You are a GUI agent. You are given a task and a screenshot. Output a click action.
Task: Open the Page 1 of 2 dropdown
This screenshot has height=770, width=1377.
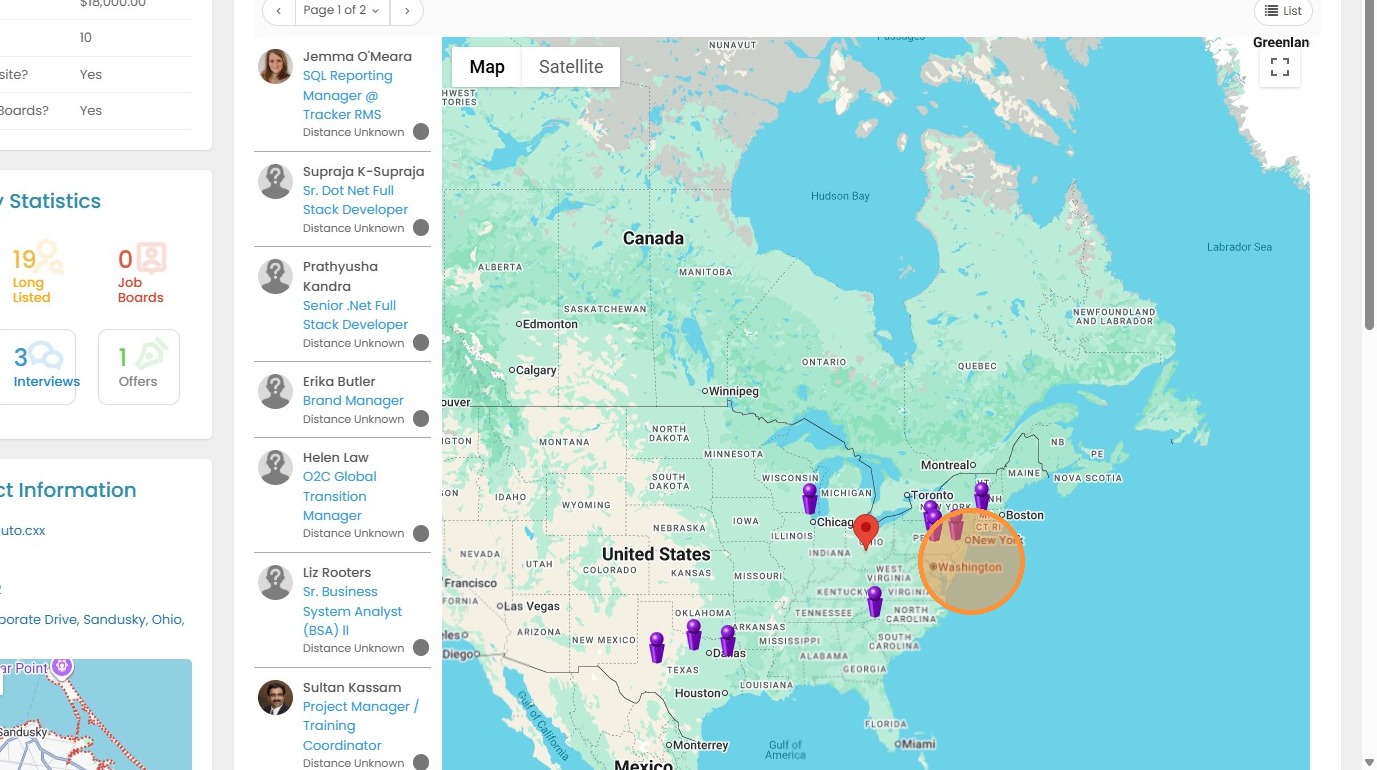coord(342,10)
